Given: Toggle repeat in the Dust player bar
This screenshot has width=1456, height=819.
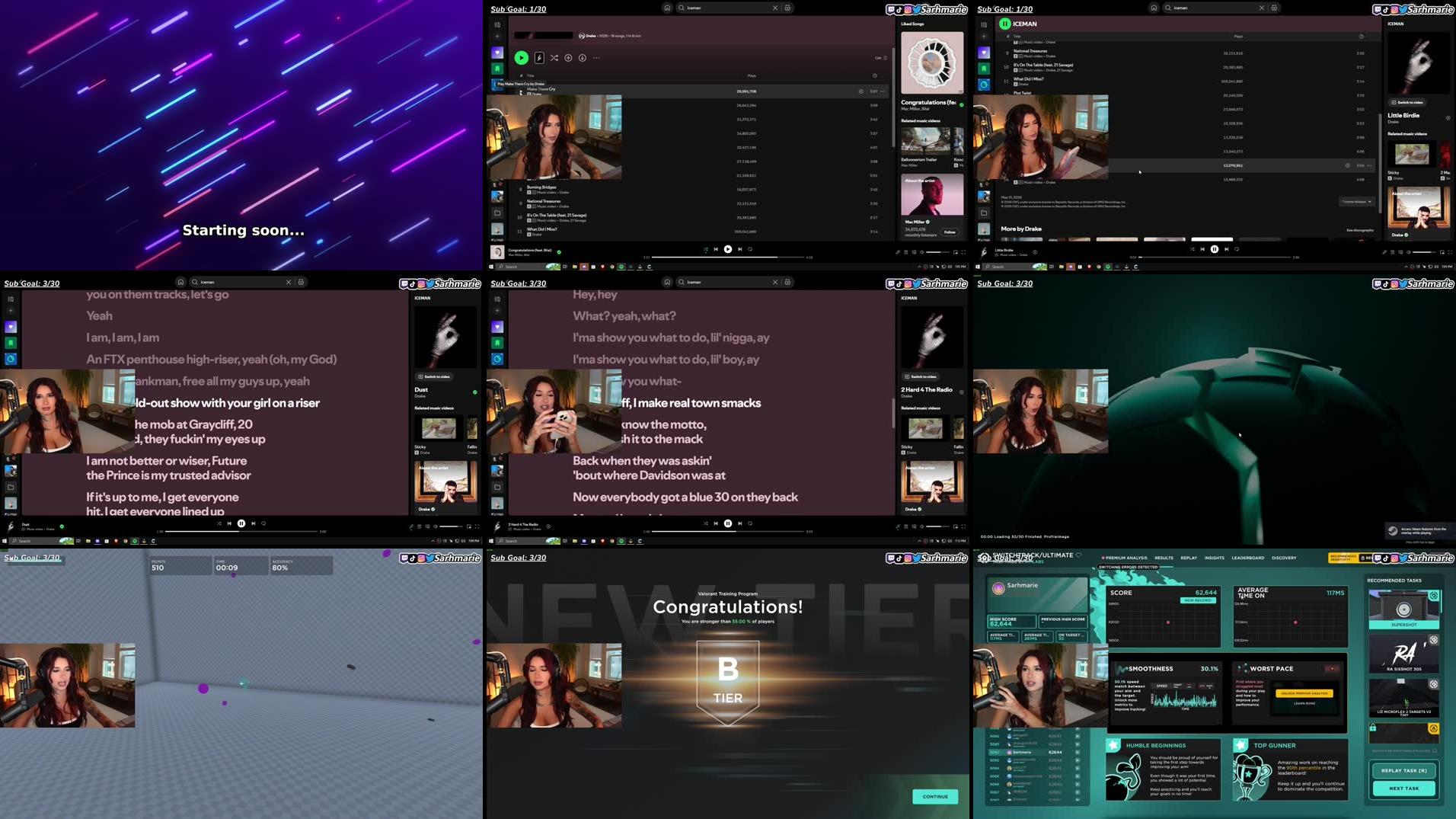Looking at the screenshot, I should pos(263,523).
